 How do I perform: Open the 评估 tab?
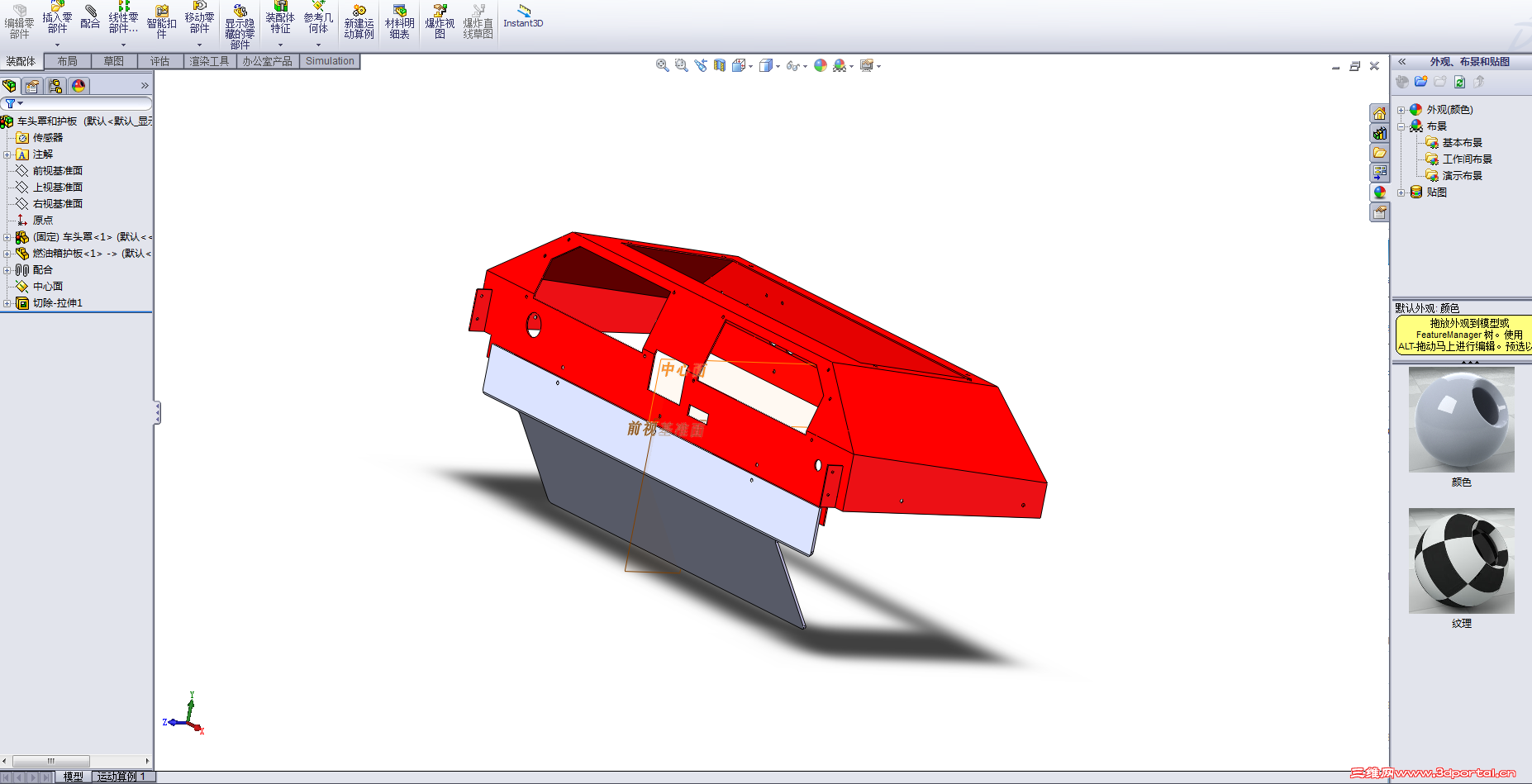click(x=160, y=61)
